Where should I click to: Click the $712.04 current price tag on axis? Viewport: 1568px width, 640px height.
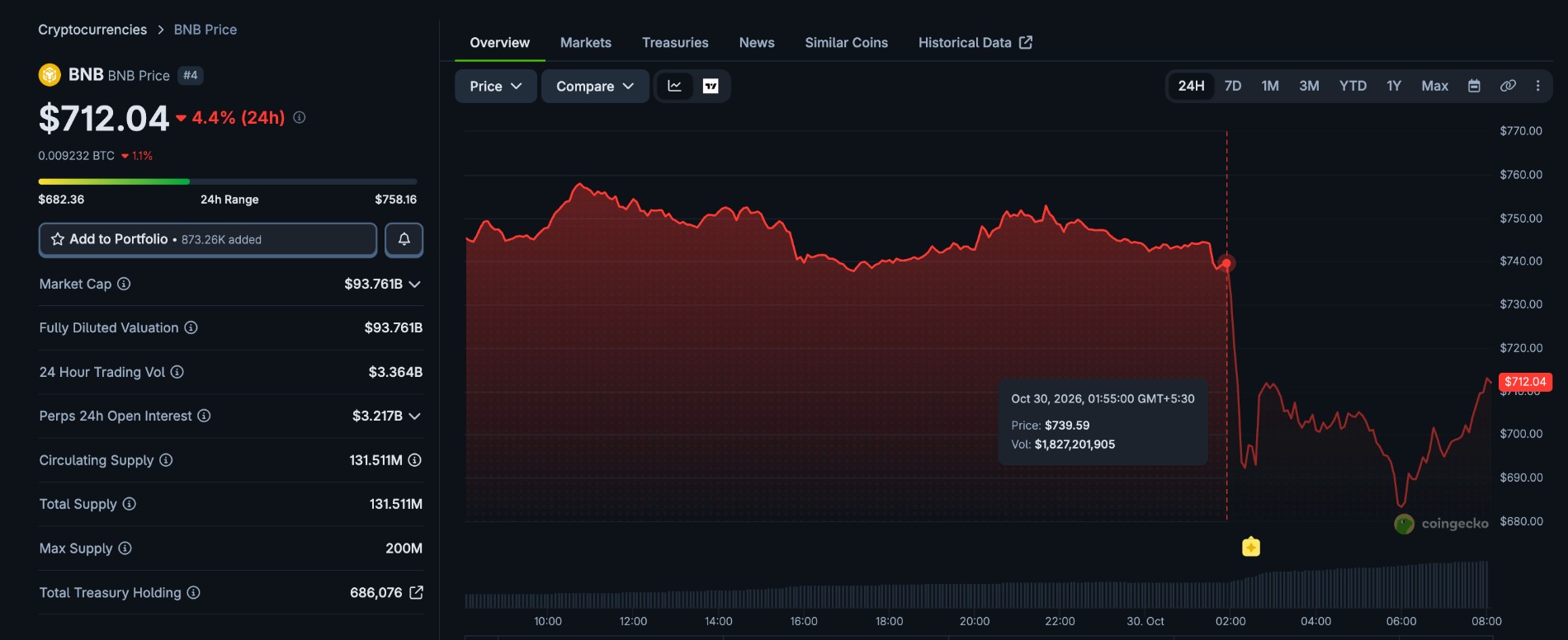point(1525,382)
